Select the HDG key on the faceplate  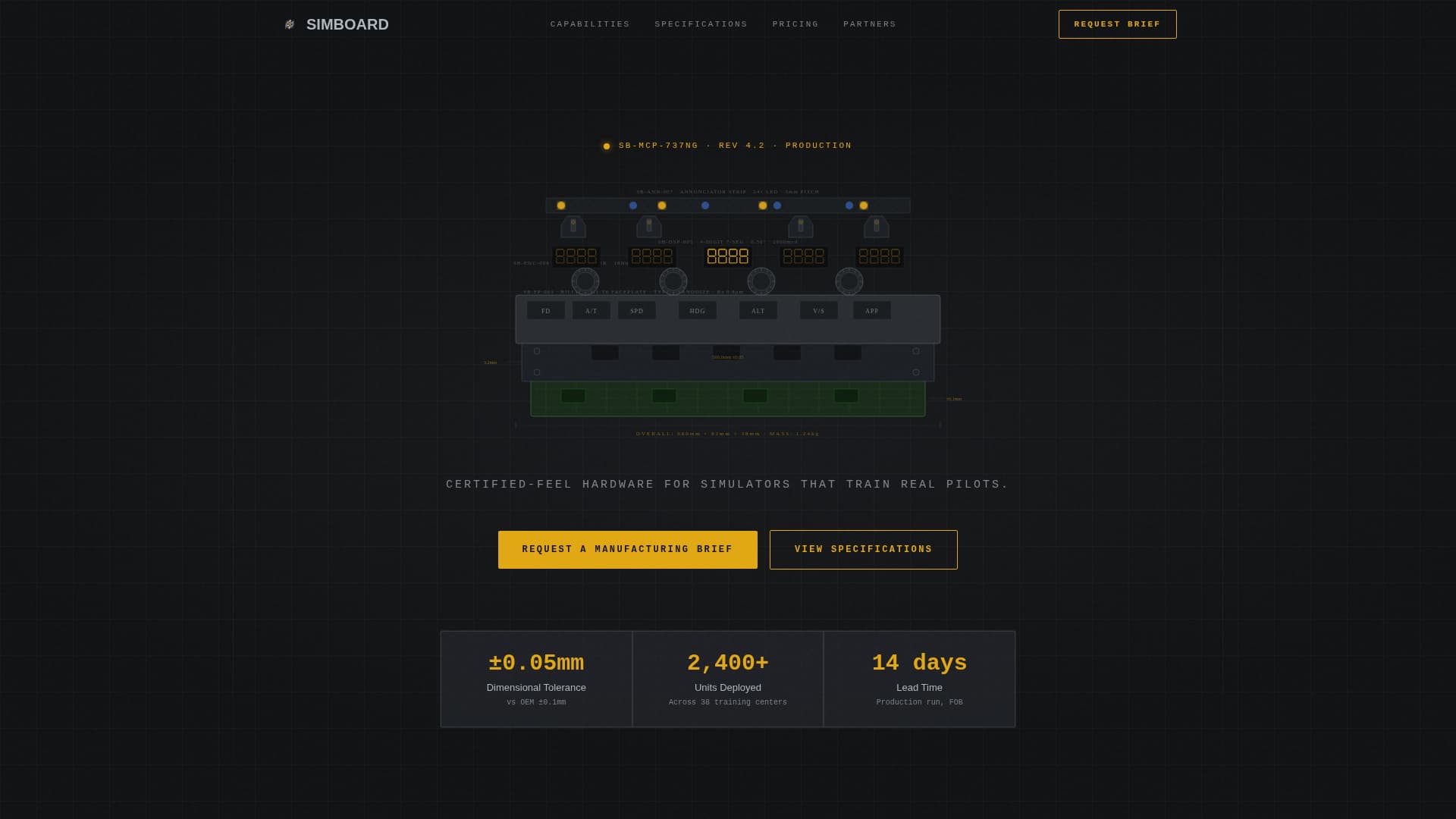(x=698, y=311)
